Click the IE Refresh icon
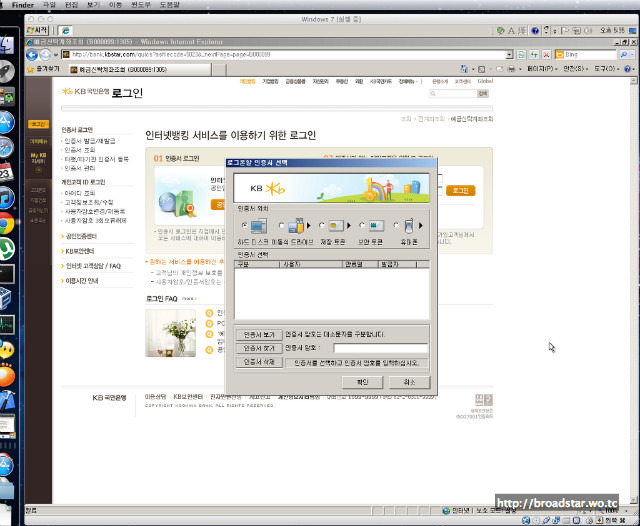 [534, 55]
